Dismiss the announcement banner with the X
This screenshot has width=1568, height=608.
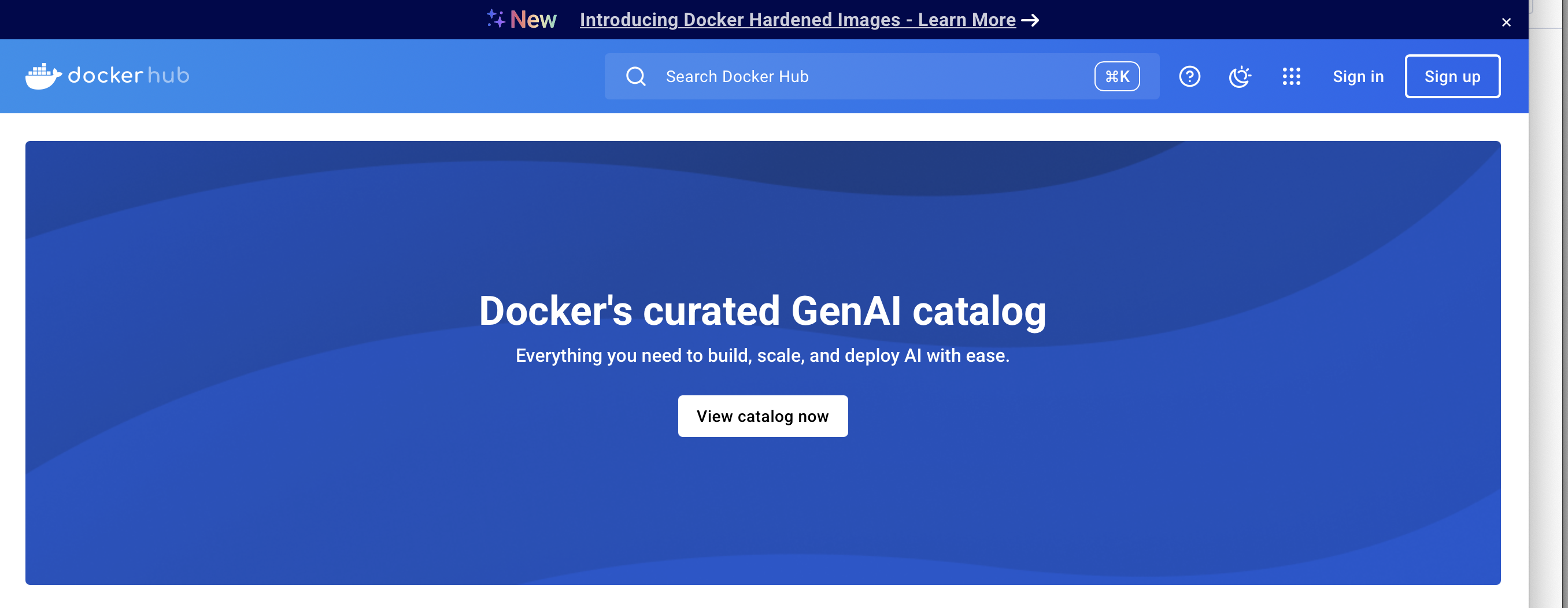point(1506,23)
